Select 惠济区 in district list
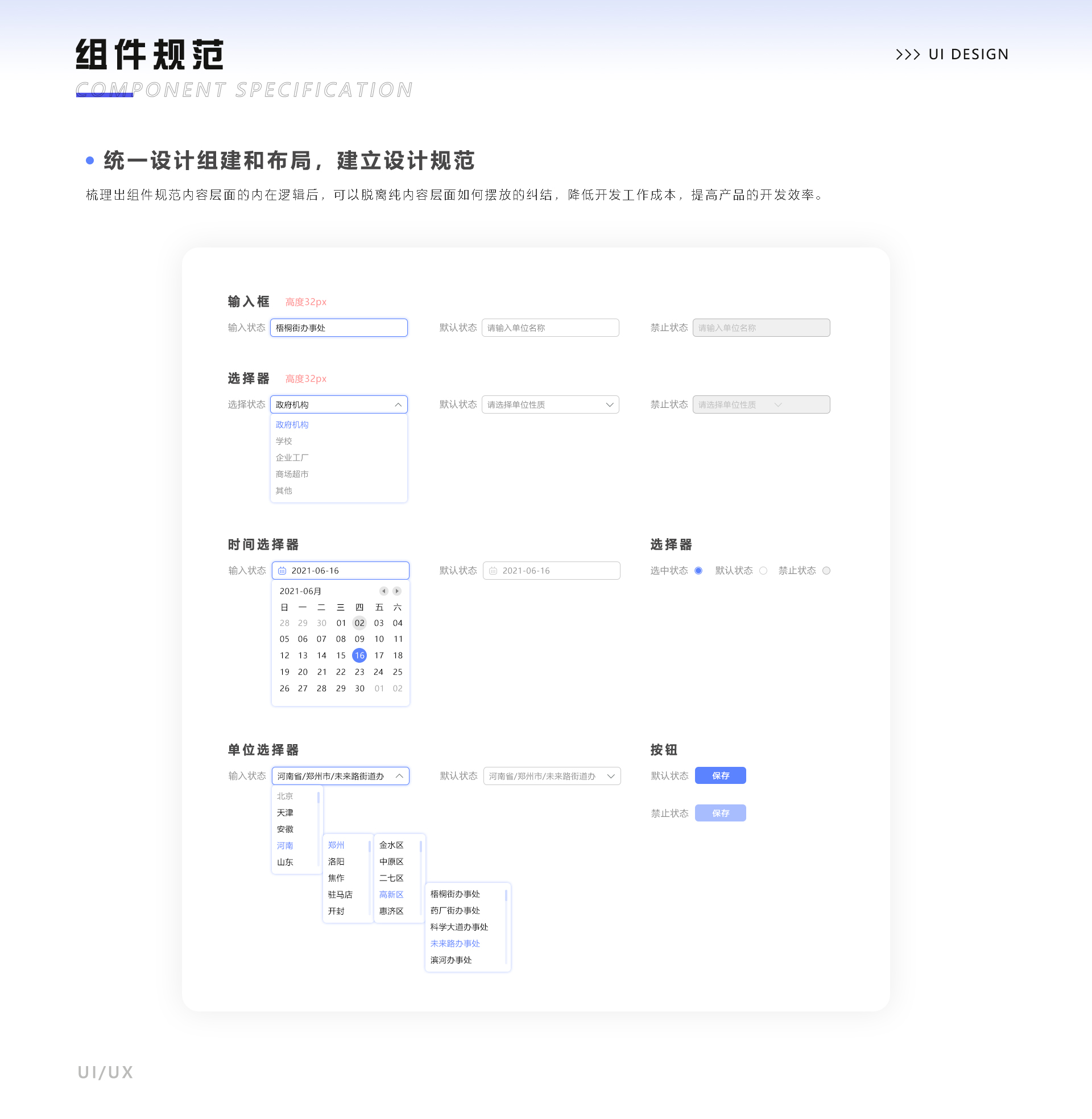This screenshot has width=1092, height=1119. (x=392, y=911)
